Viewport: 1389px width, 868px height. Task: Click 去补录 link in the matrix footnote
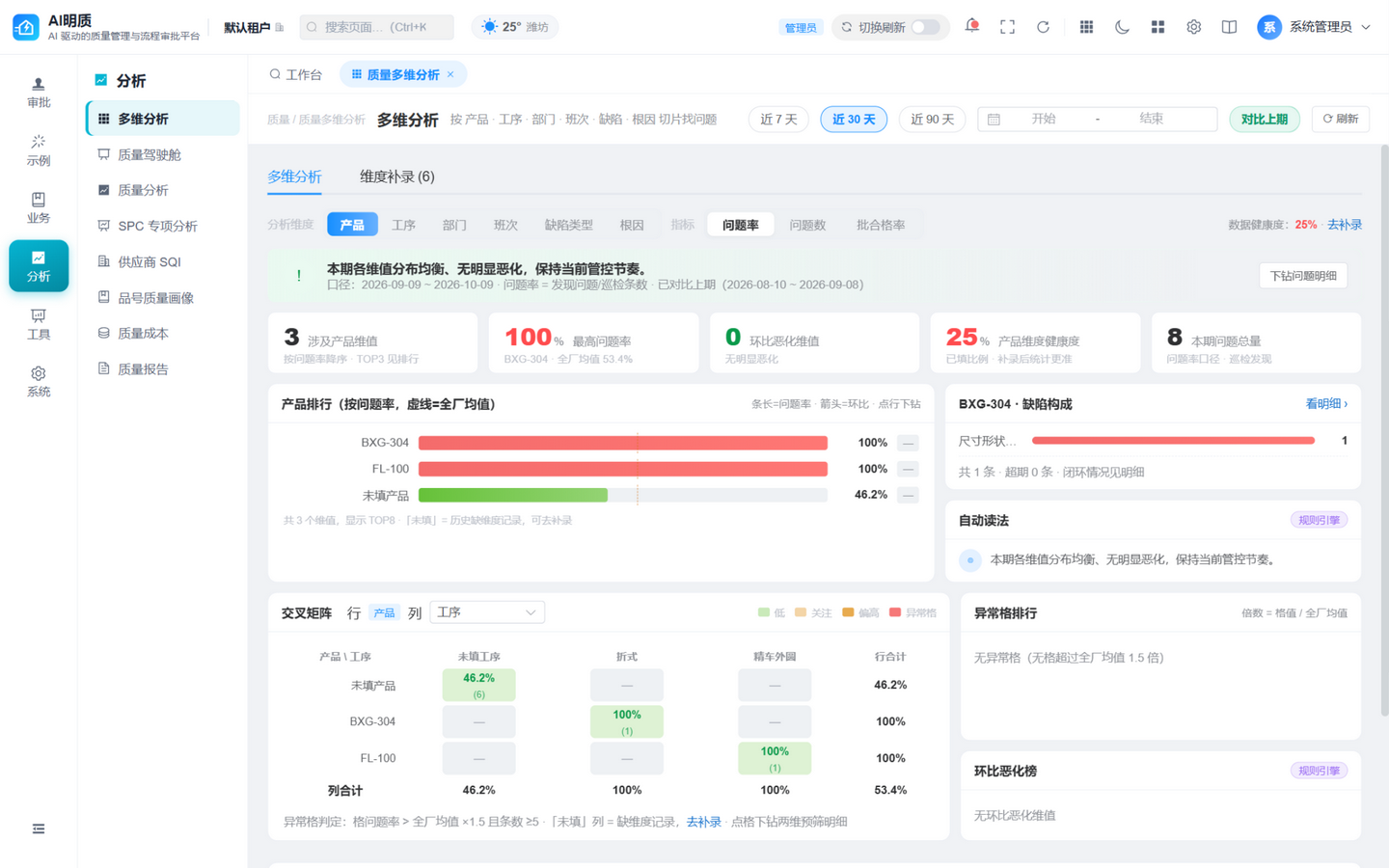[x=703, y=822]
